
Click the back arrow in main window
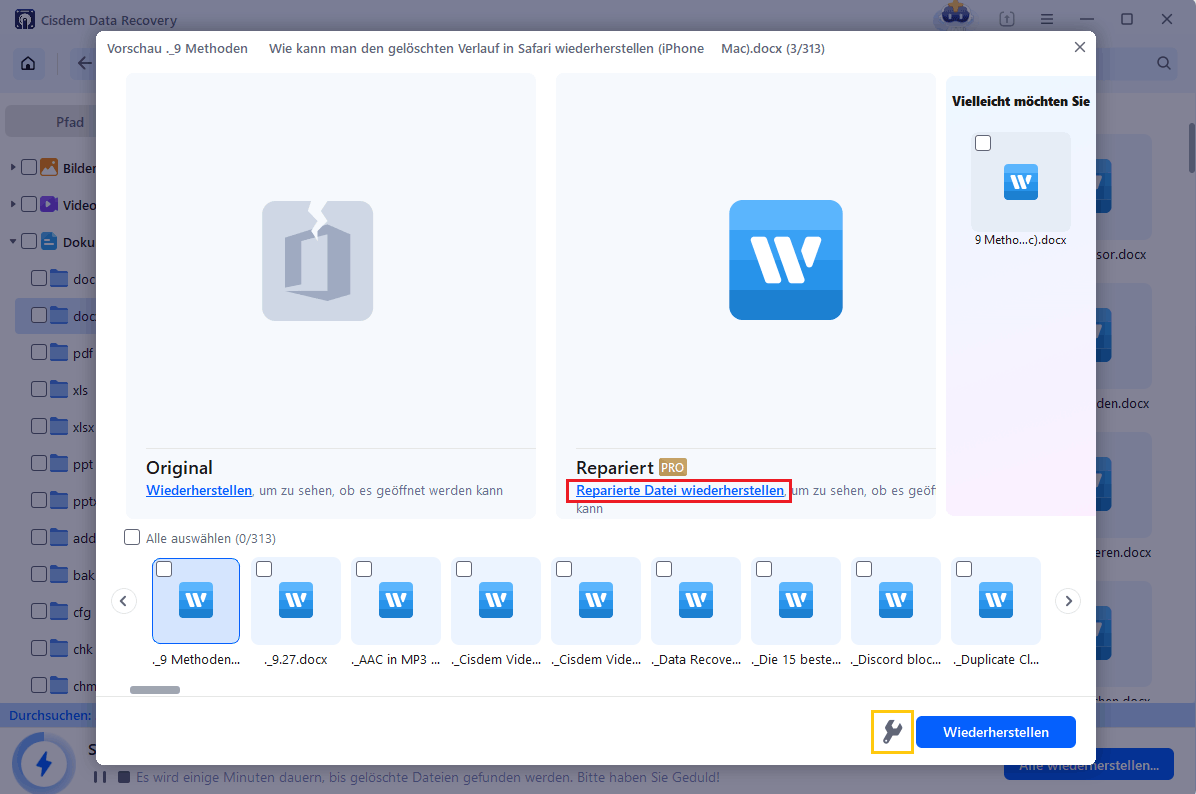pyautogui.click(x=83, y=63)
